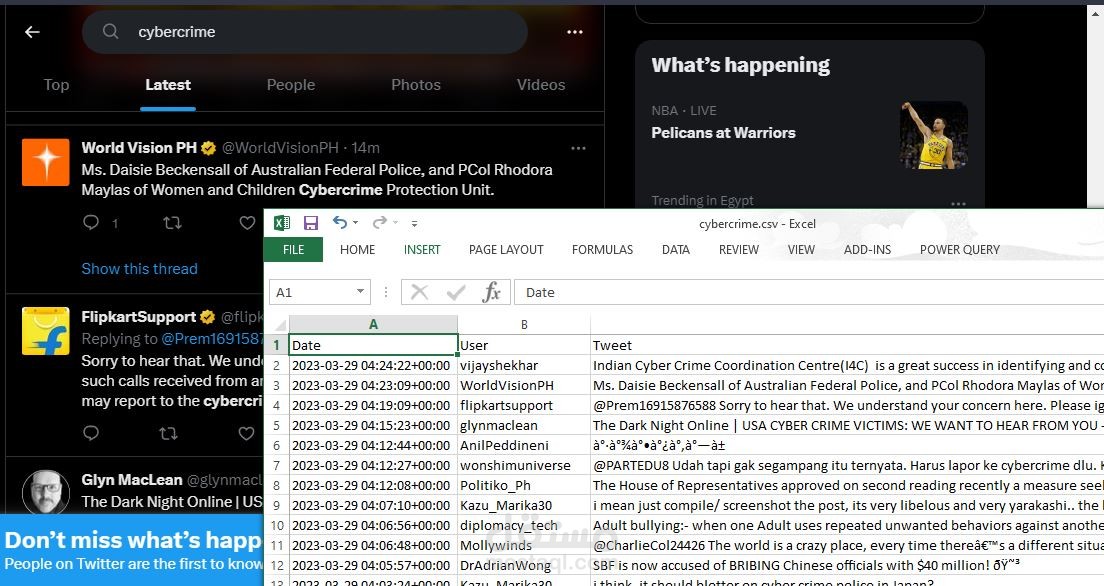Redo action in Excel toolbar
Viewport: 1104px width, 586px height.
380,223
